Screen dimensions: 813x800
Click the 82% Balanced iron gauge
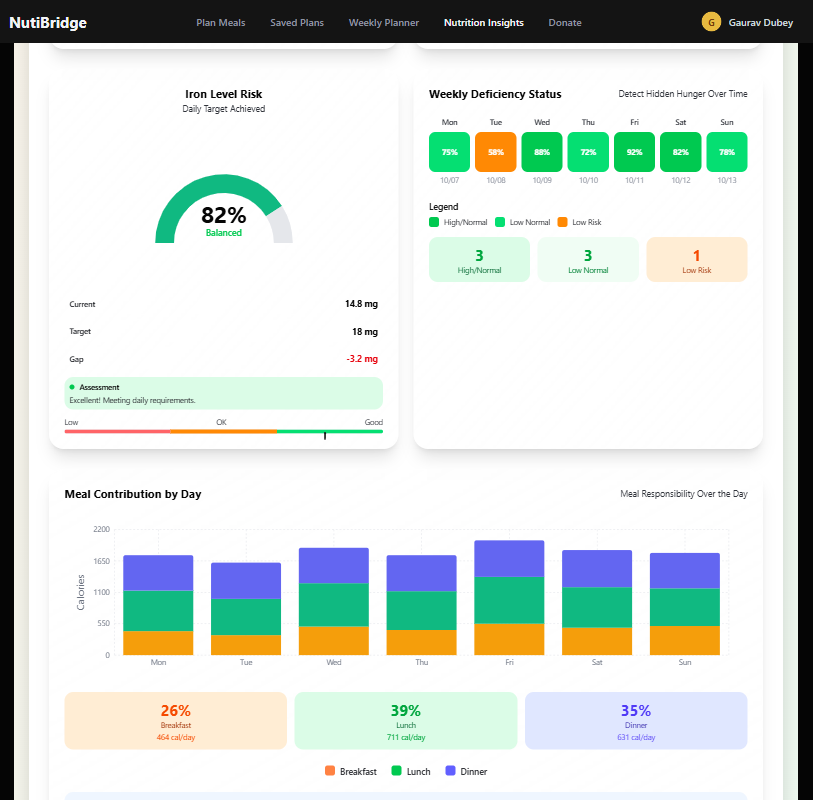click(223, 209)
